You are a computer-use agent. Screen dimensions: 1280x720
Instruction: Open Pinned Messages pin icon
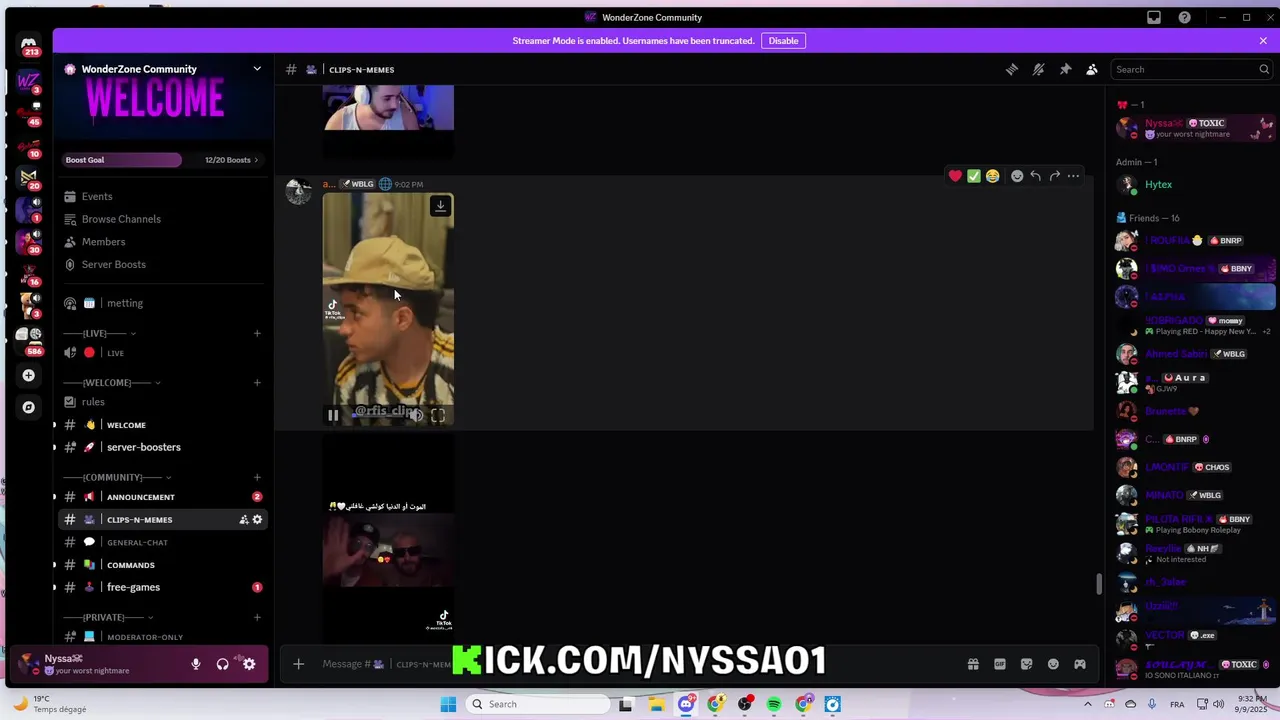(1065, 69)
